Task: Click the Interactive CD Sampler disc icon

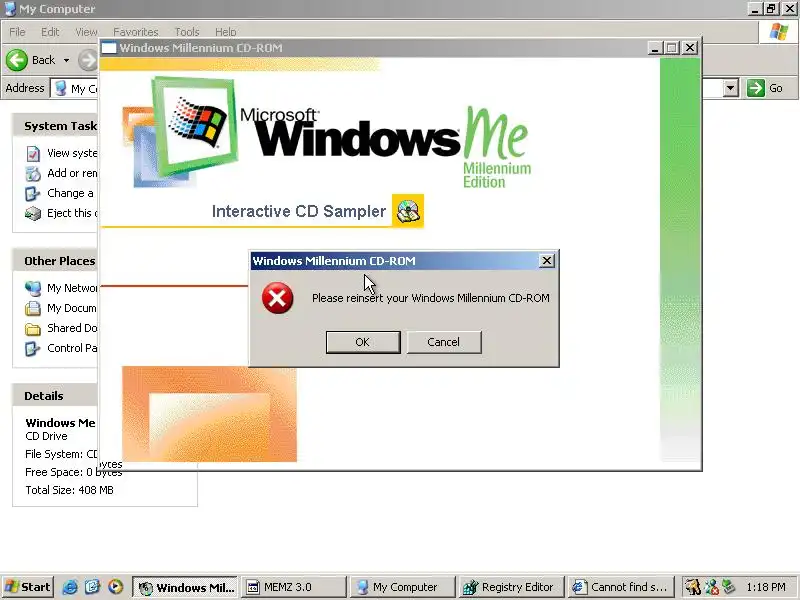Action: pyautogui.click(x=408, y=211)
